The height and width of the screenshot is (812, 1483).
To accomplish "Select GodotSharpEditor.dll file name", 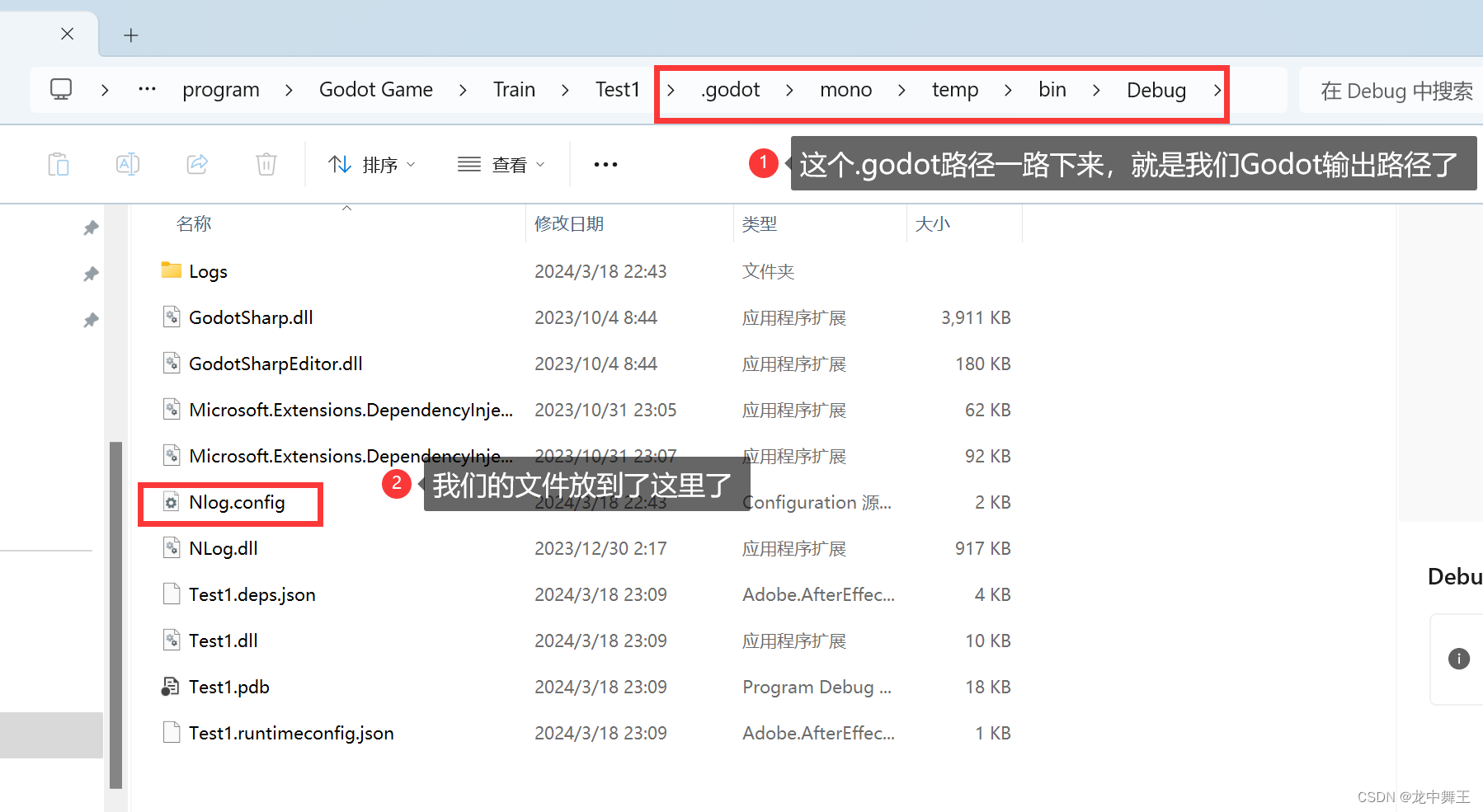I will [275, 364].
